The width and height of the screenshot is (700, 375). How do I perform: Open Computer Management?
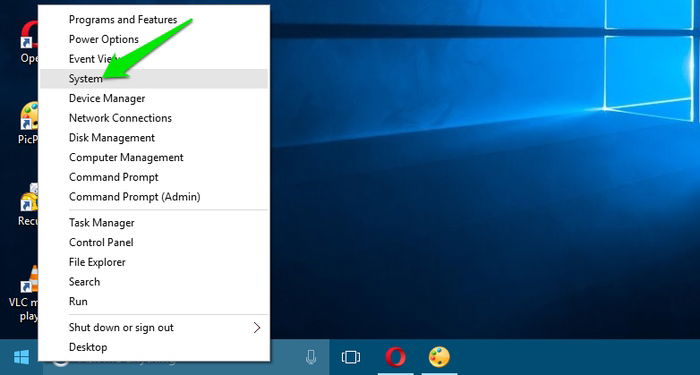(154, 157)
